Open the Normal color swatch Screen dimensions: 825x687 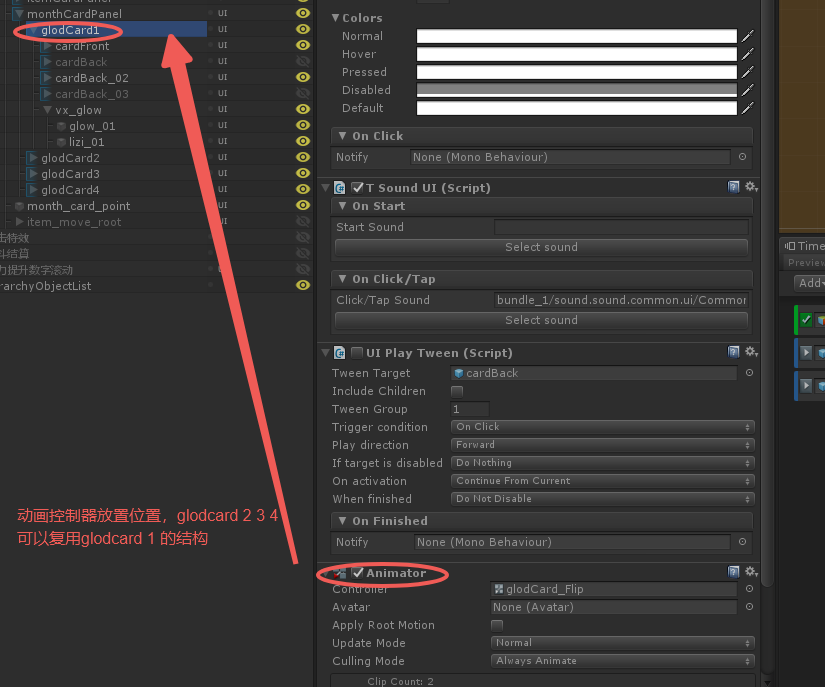[577, 36]
